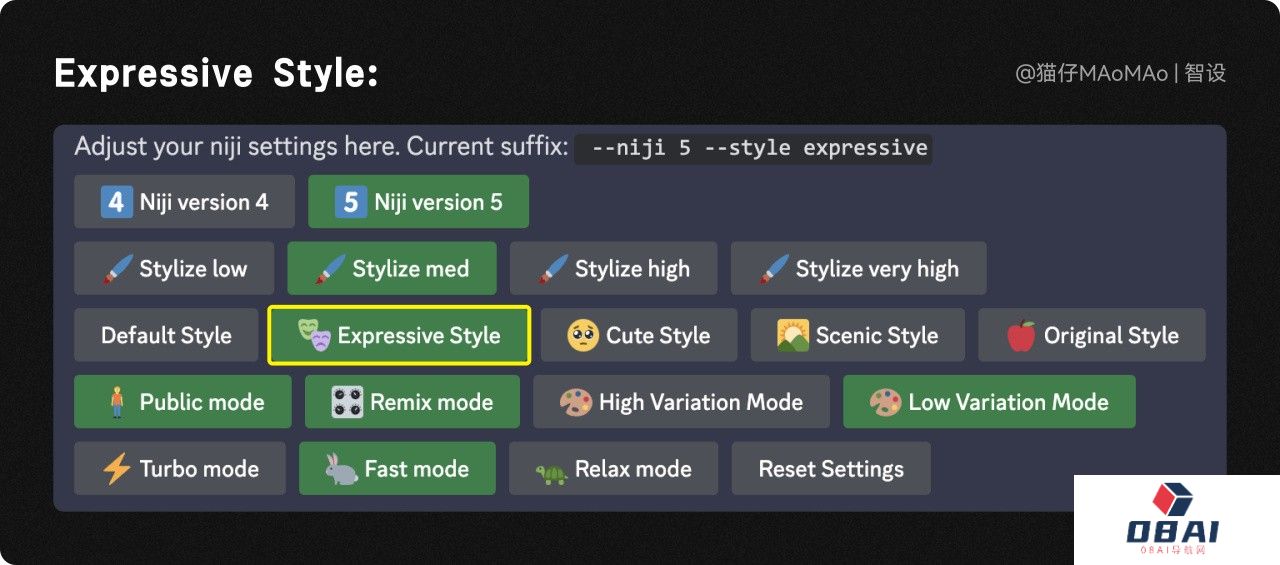
Task: Select Stylize low option
Action: coord(174,269)
